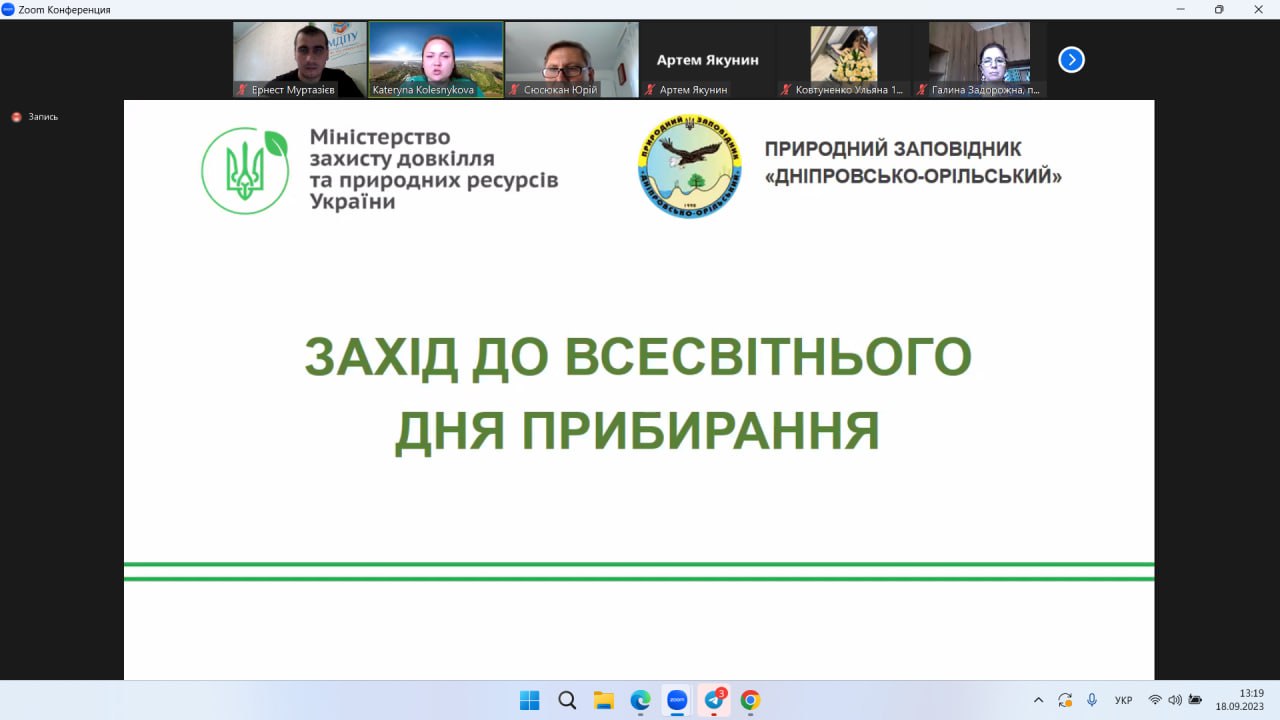The image size is (1280, 720).
Task: Click Сюсюкан Юрій's video tile
Action: 572,58
